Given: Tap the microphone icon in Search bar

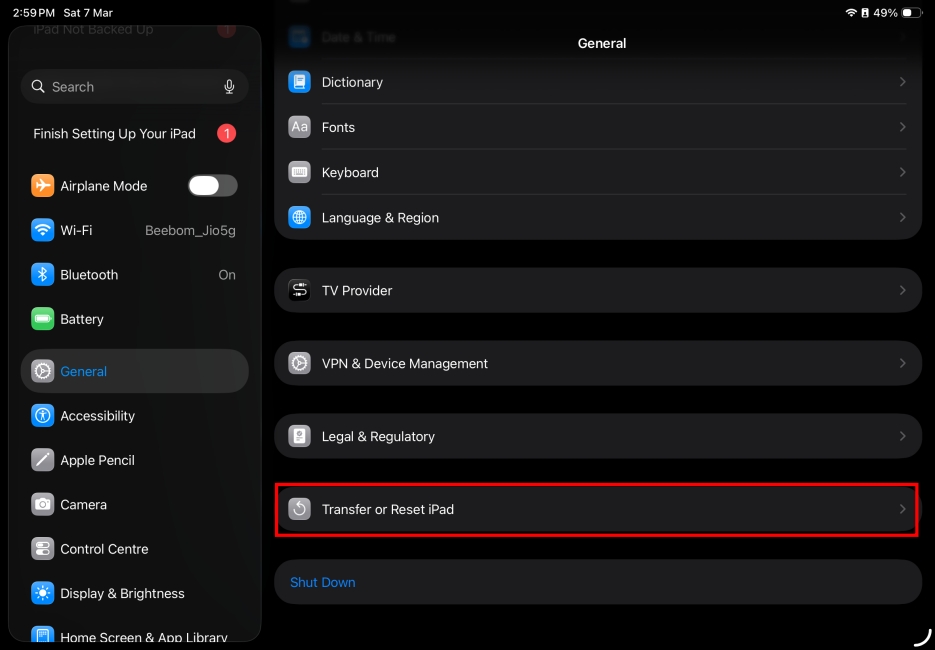Looking at the screenshot, I should coord(229,87).
